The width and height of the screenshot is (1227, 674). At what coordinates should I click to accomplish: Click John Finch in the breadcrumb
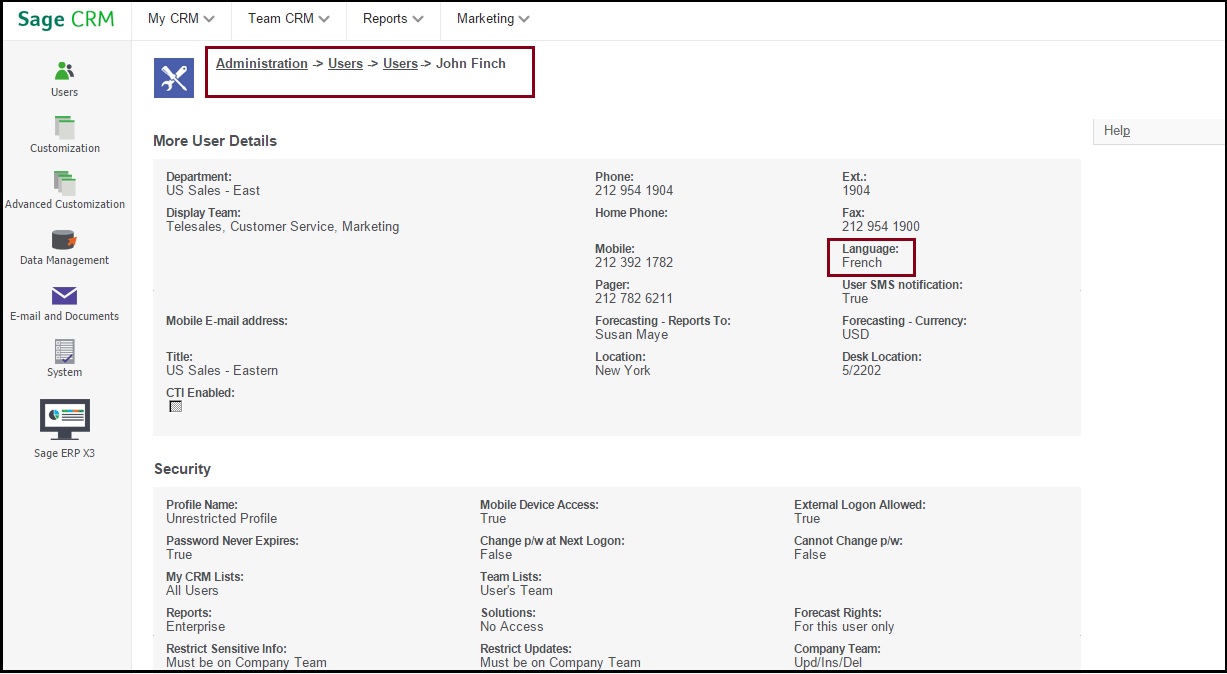coord(471,63)
